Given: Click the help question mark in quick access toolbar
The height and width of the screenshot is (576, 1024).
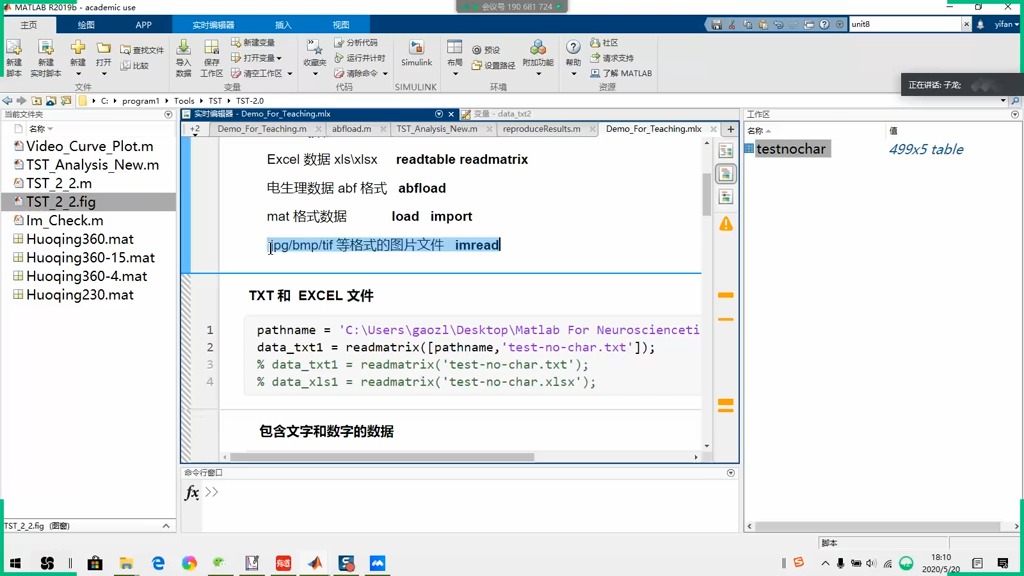Looking at the screenshot, I should [824, 24].
